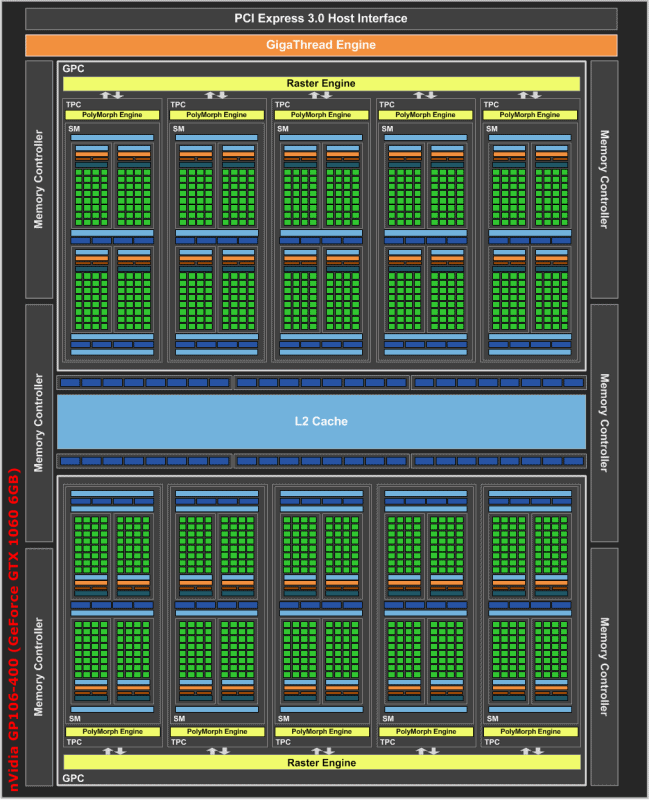Click the arrows below the rightmost bottom TPC

(x=529, y=750)
